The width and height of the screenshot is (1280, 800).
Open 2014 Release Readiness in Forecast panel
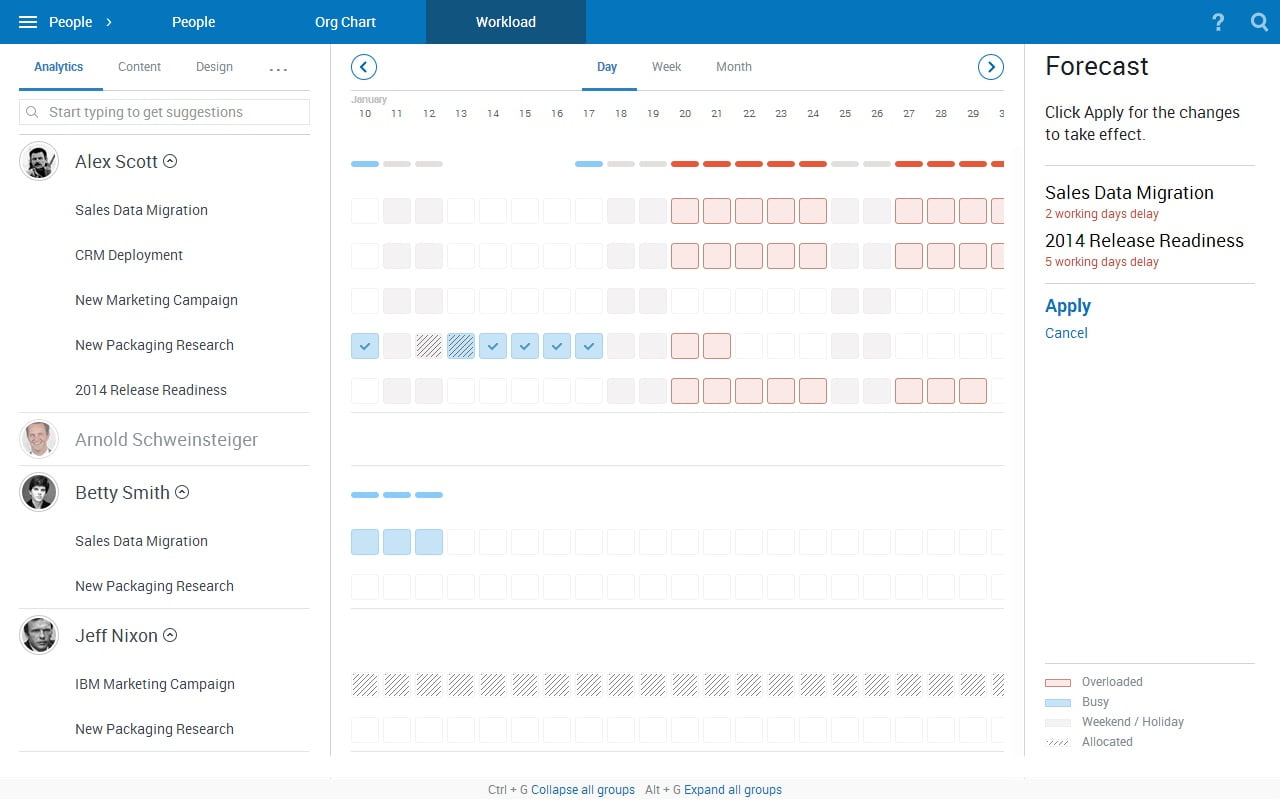click(x=1144, y=241)
